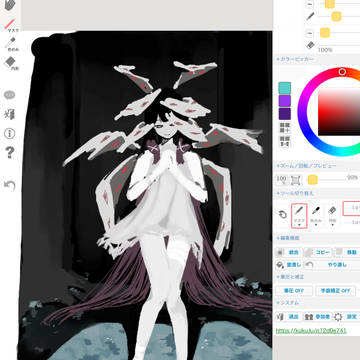The width and height of the screenshot is (360, 360).
Task: Collapse the ツール切り替え section header
Action: (295, 193)
